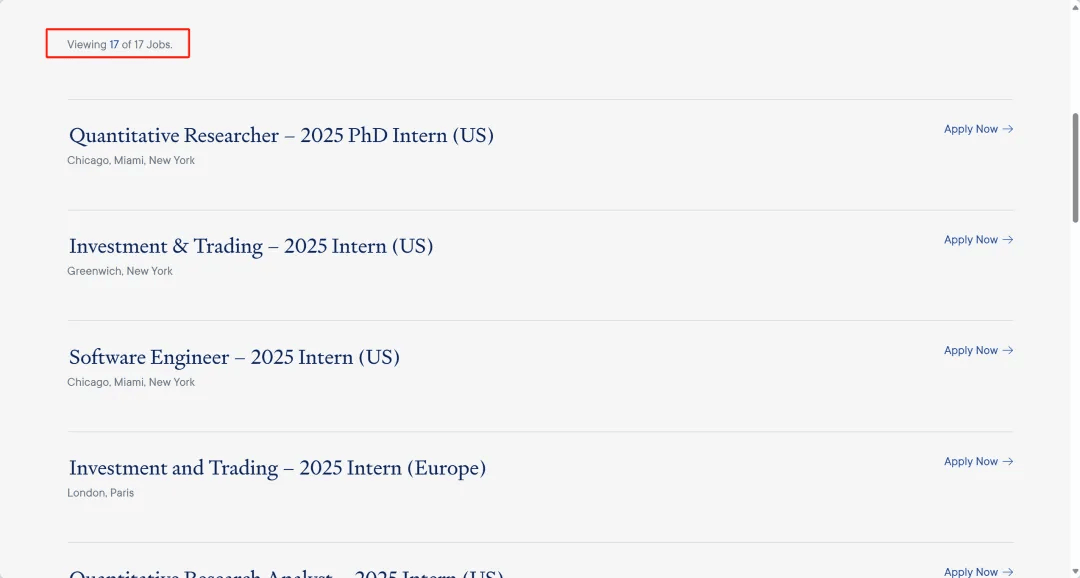
Task: Open Software Engineer – 2025 Intern (US) listing
Action: tap(234, 357)
